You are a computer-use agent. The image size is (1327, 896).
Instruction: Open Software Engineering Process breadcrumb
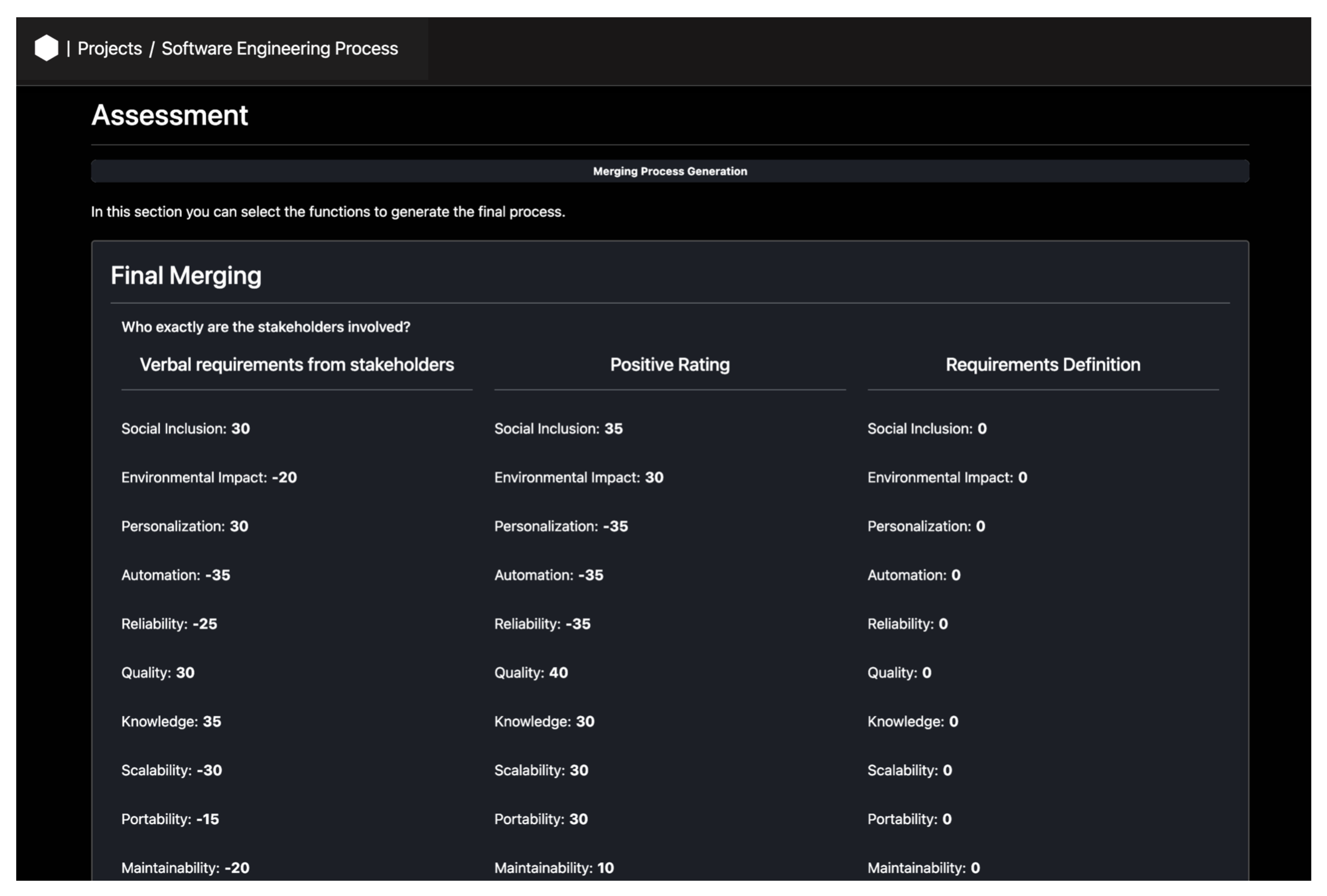(x=279, y=49)
